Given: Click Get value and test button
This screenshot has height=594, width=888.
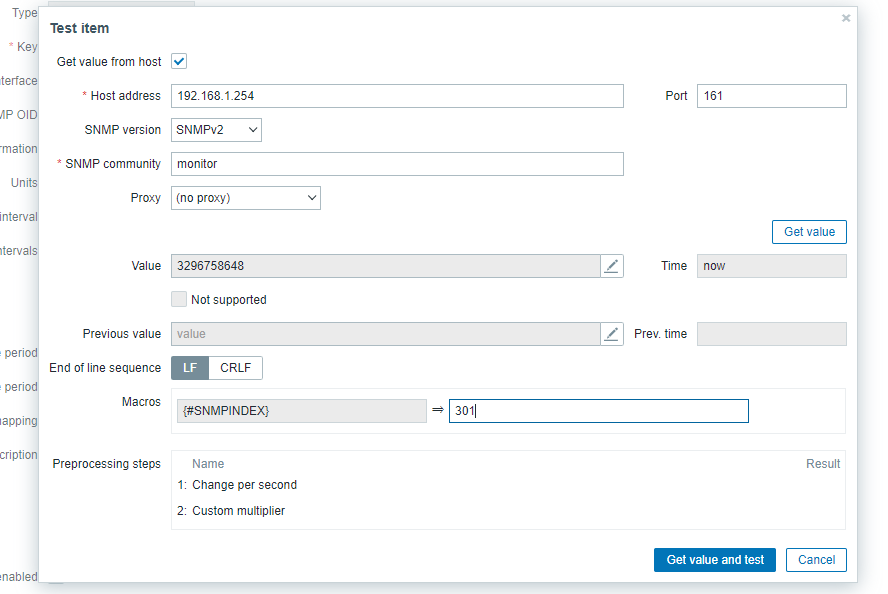Looking at the screenshot, I should point(715,560).
